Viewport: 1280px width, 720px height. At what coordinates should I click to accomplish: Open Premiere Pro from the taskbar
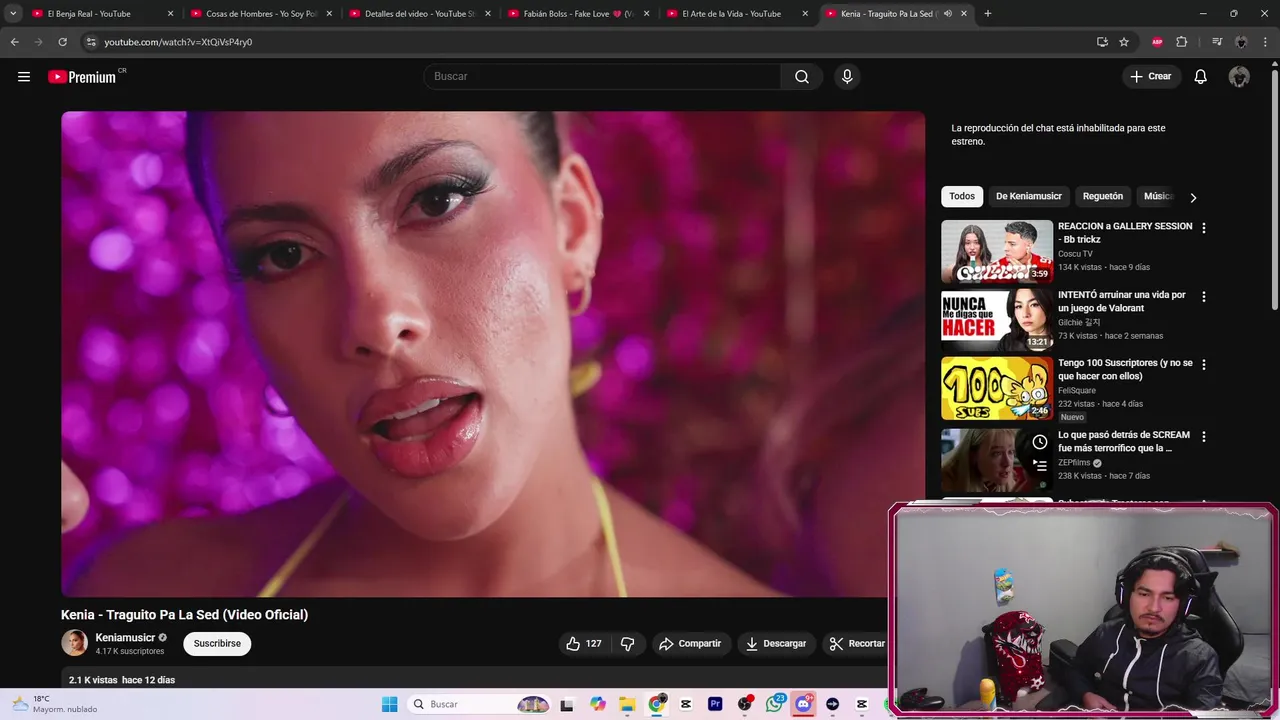715,704
